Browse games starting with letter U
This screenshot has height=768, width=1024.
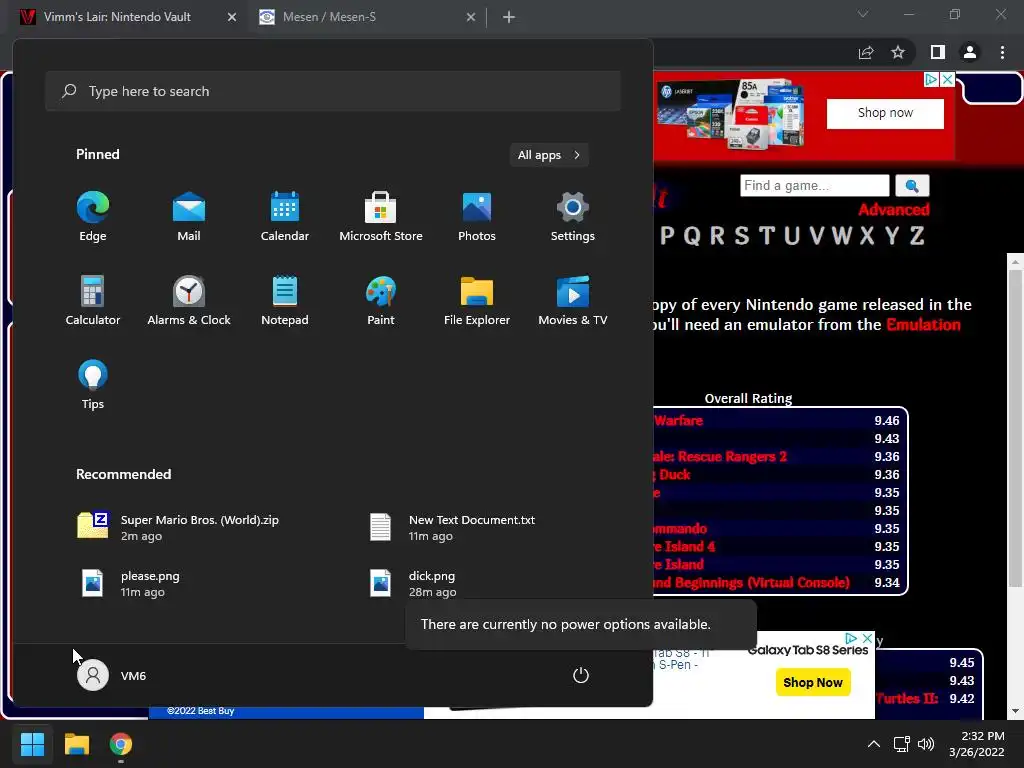tap(792, 236)
